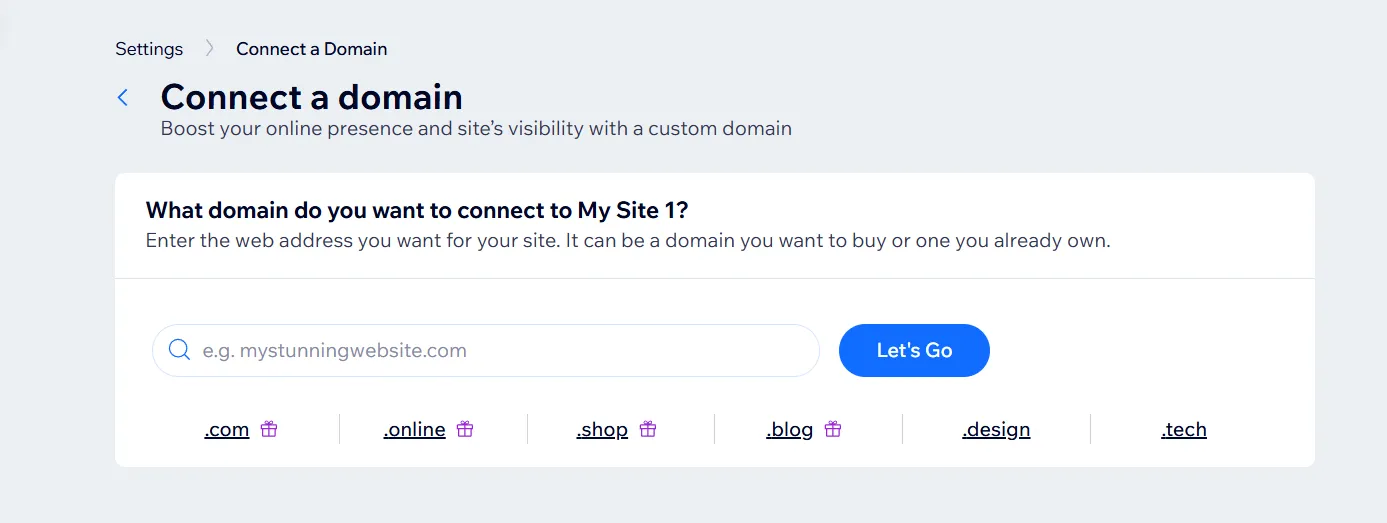The height and width of the screenshot is (523, 1387).
Task: Choose the .com domain extension
Action: coord(227,430)
